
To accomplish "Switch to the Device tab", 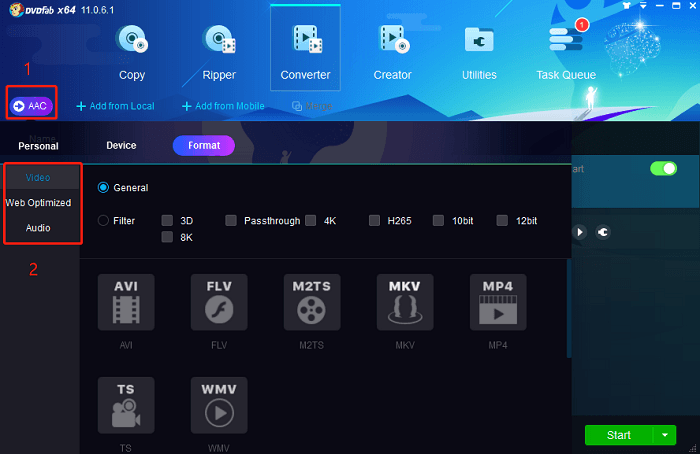I will pos(121,146).
